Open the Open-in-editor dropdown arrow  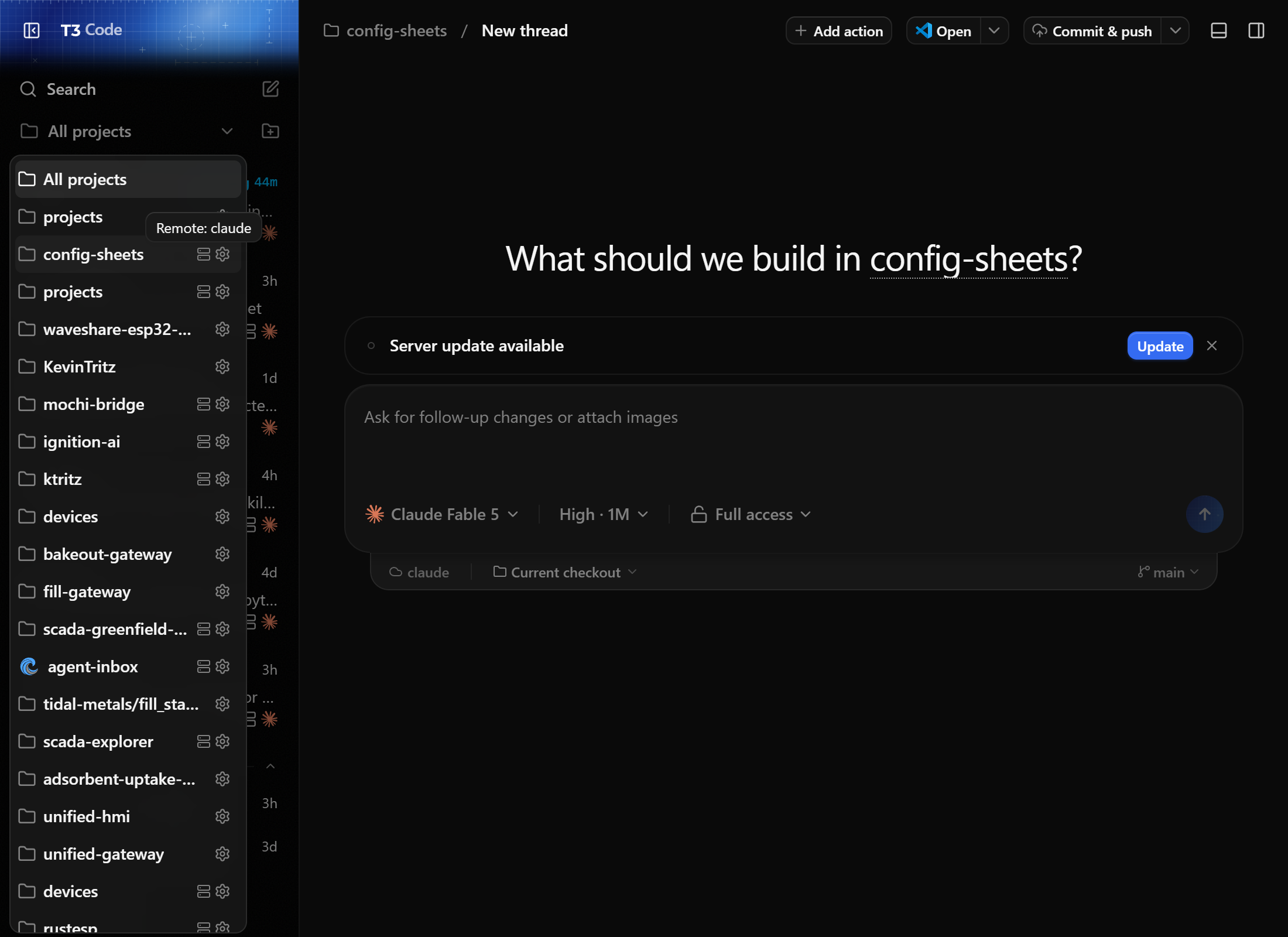click(x=994, y=30)
